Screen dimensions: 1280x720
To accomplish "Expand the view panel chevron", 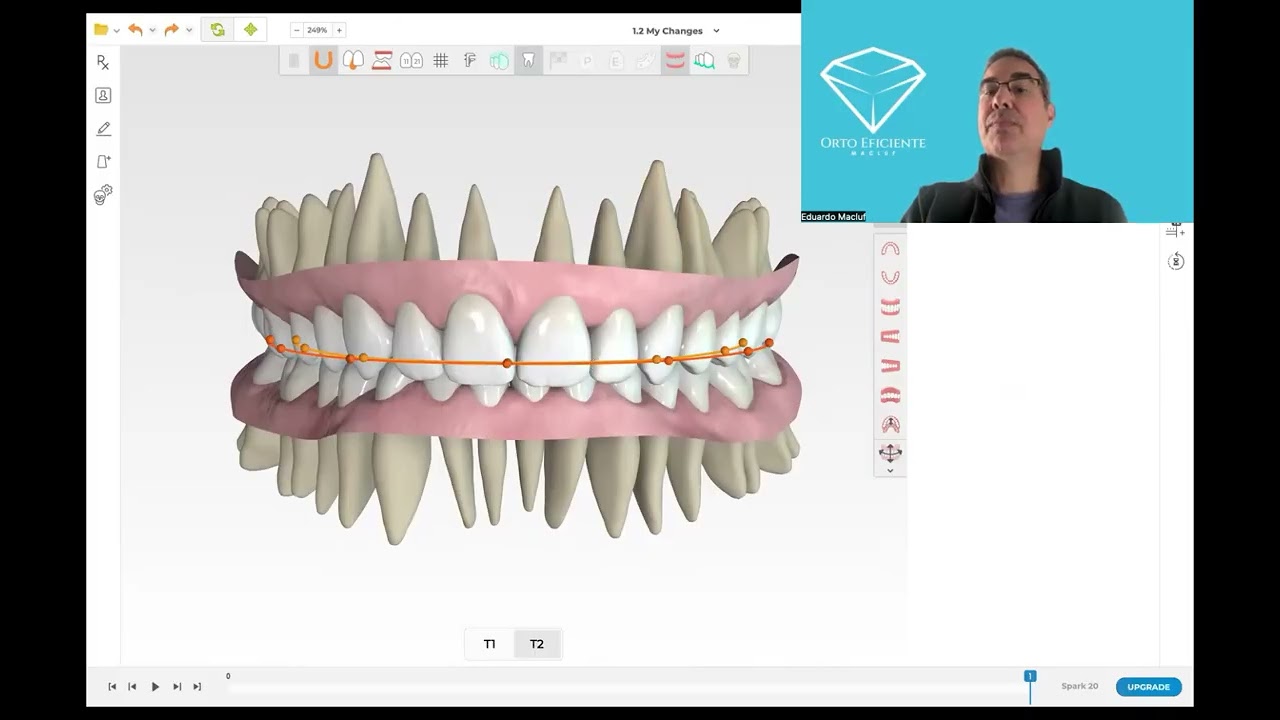I will [x=890, y=470].
